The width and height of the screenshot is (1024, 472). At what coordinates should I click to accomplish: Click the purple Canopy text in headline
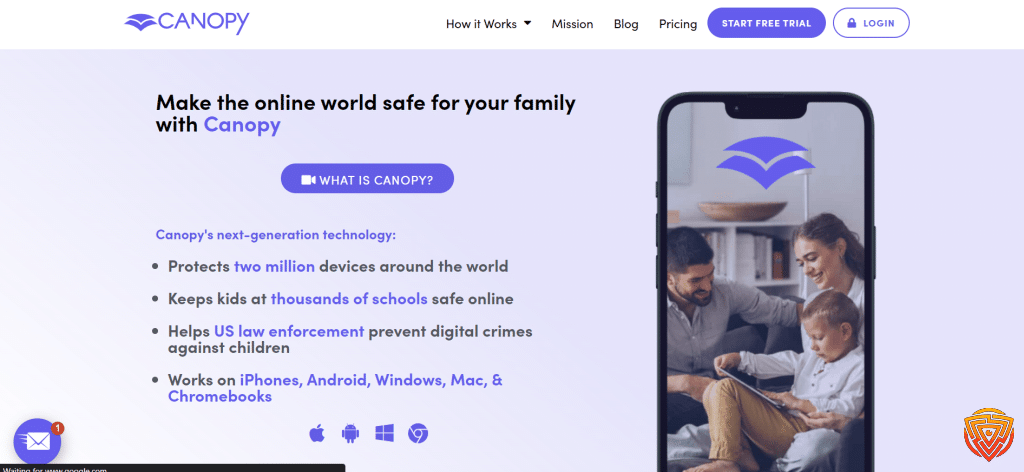point(242,124)
